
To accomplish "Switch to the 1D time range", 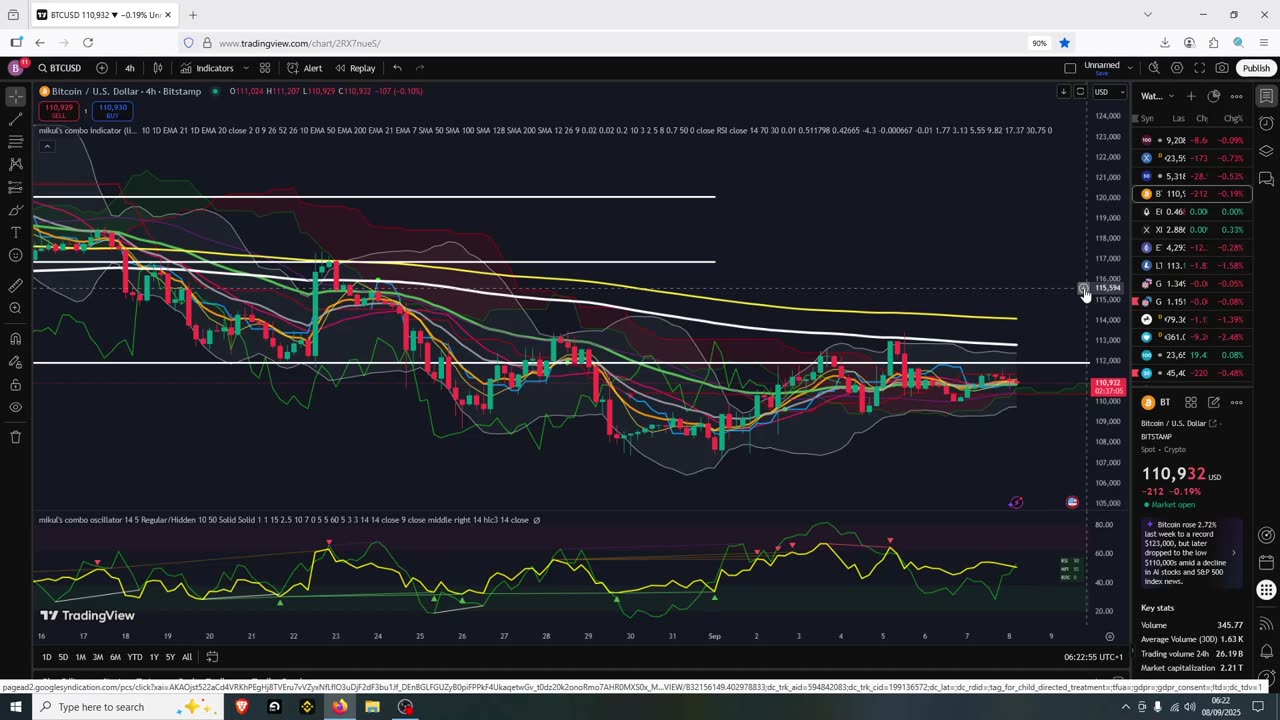I will point(47,657).
